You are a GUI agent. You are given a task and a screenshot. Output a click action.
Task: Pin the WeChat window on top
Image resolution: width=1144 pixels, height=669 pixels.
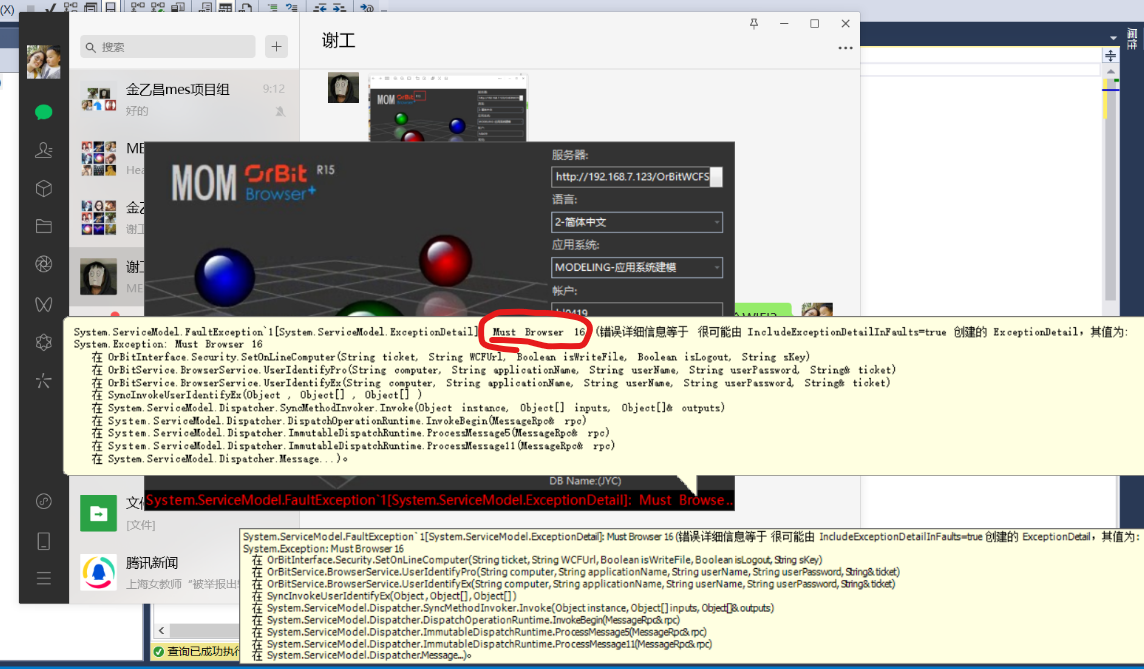pos(754,23)
